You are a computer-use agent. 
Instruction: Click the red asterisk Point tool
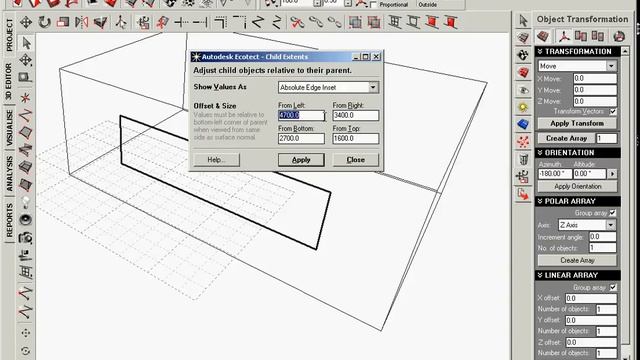(25, 98)
